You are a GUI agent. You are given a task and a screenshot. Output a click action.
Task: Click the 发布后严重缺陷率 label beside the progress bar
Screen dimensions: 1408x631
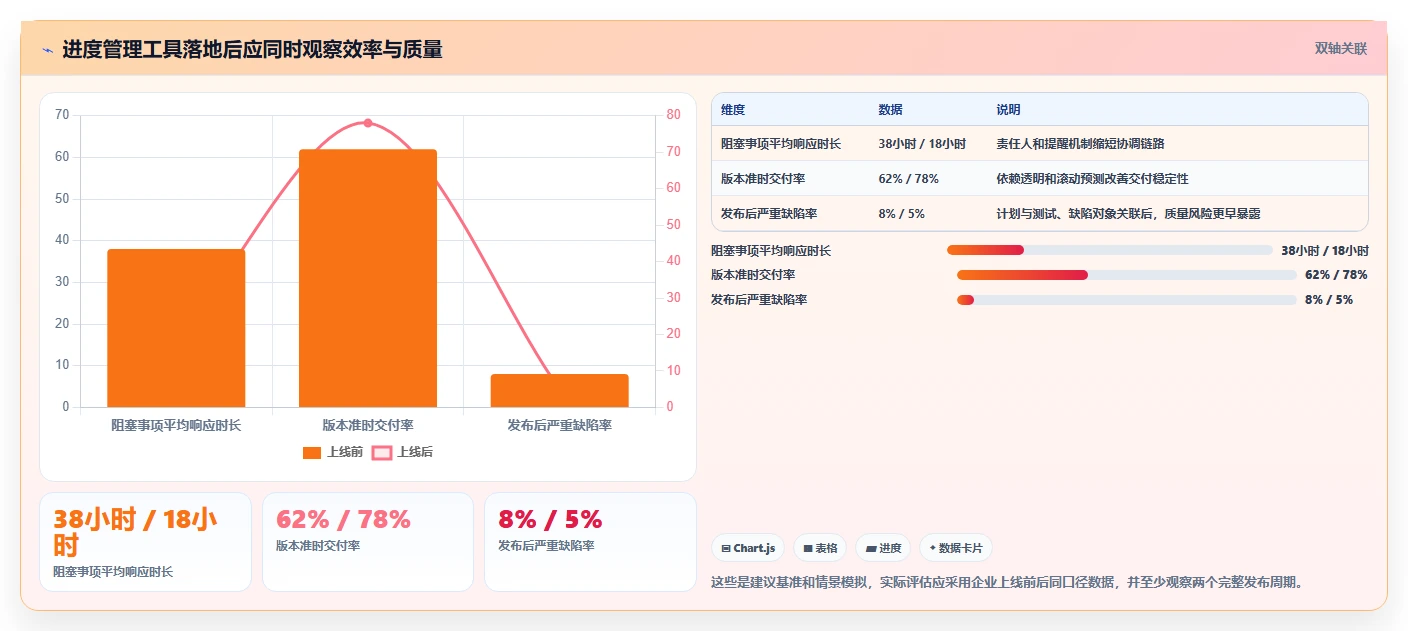click(x=759, y=300)
